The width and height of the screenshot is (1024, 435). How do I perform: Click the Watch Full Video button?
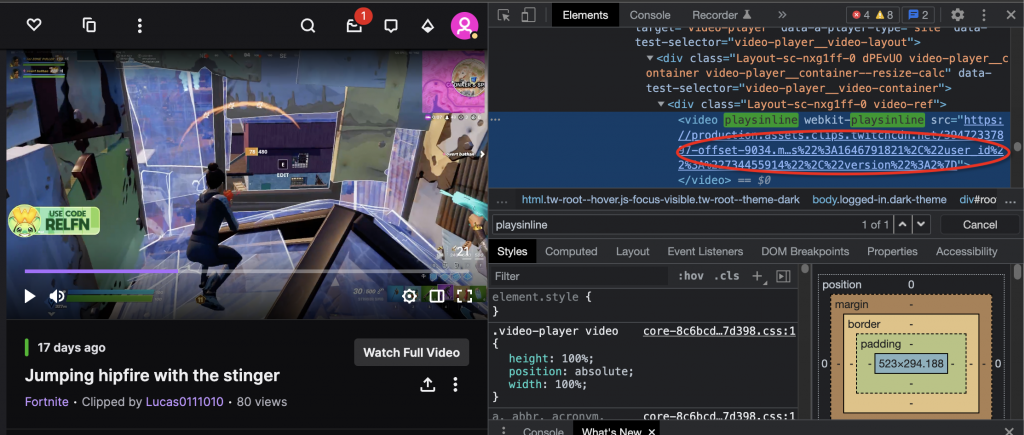click(411, 353)
